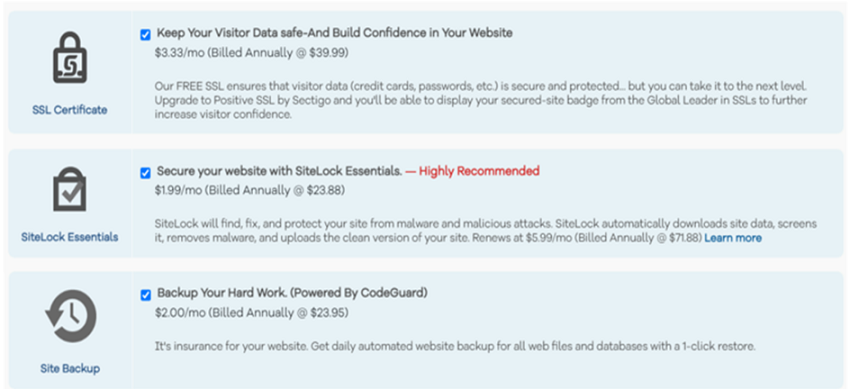The image size is (850, 389).
Task: Click the $1.99/mo SiteLock price line
Action: point(250,190)
